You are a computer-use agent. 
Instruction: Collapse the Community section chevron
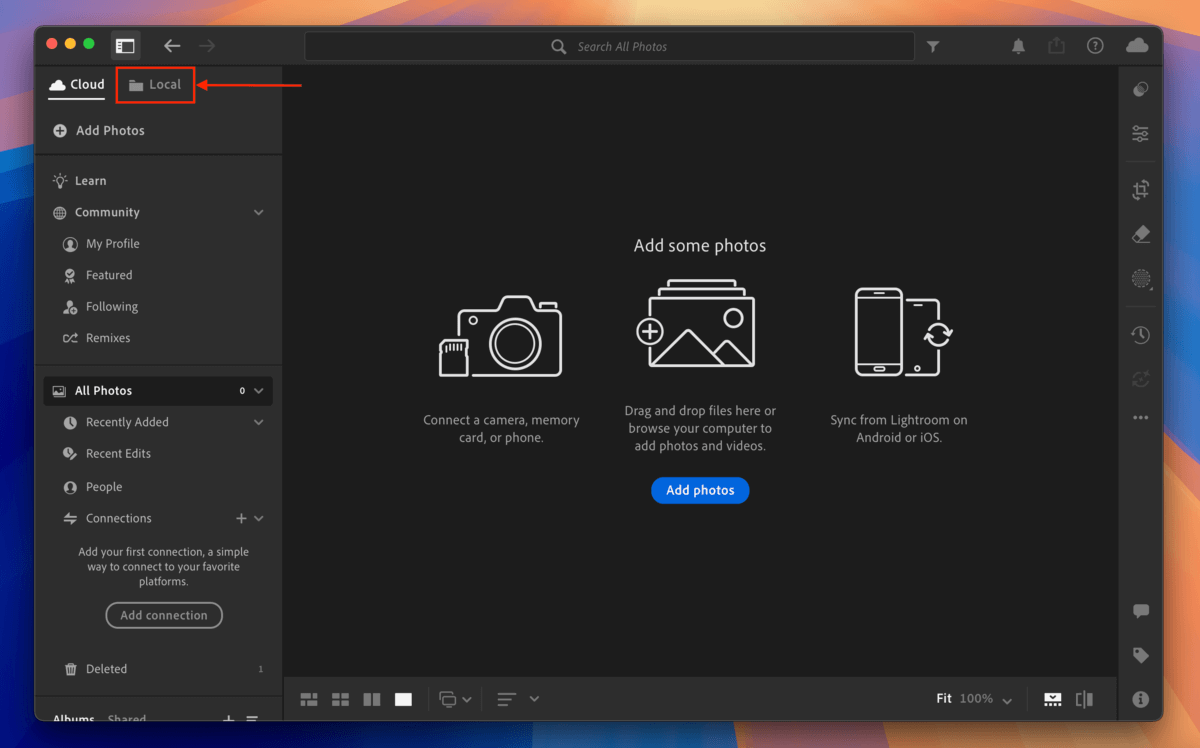click(x=259, y=212)
